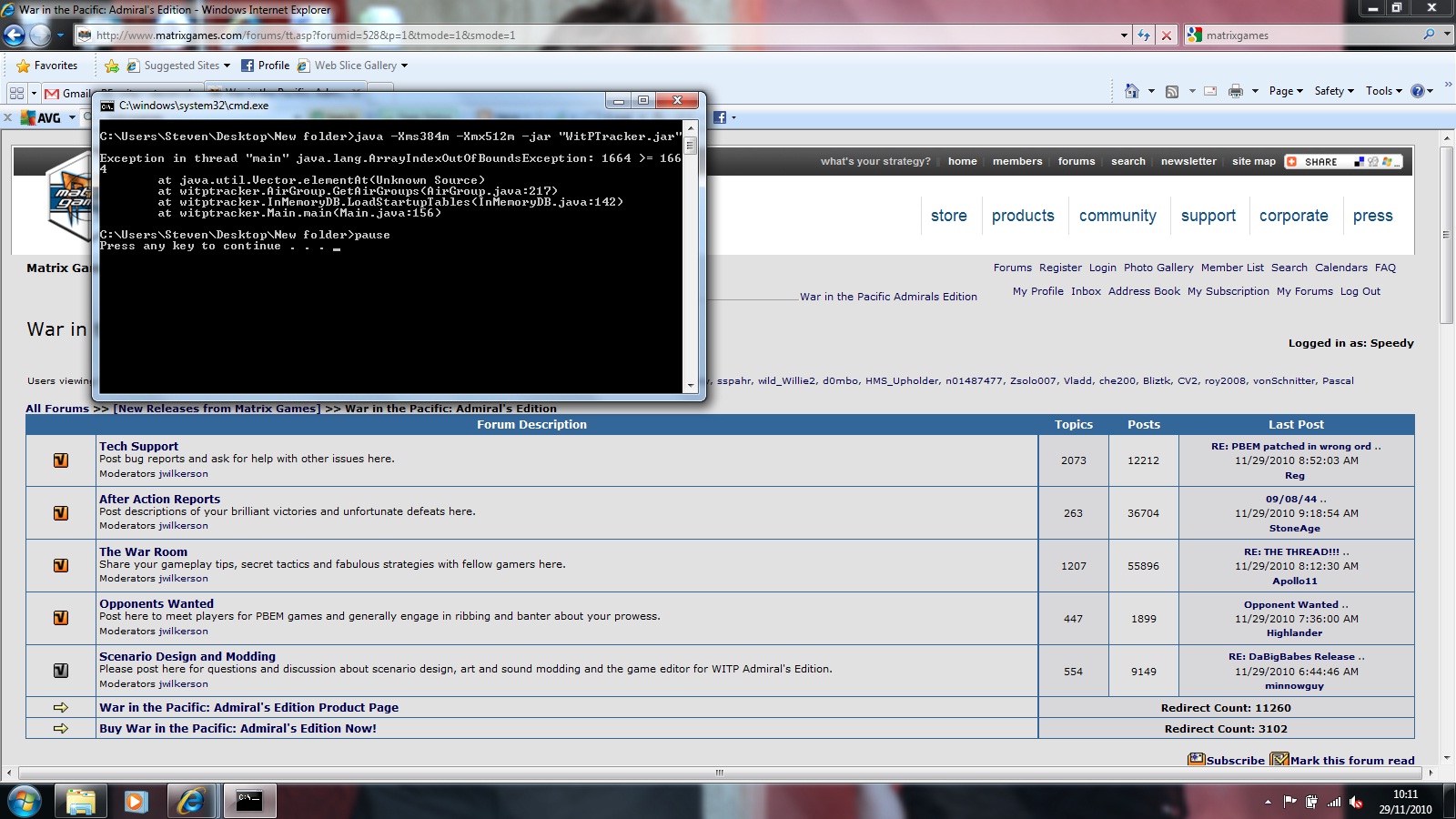The width and height of the screenshot is (1456, 819).
Task: Open the Recent Pages dropdown arrow
Action: (x=61, y=35)
